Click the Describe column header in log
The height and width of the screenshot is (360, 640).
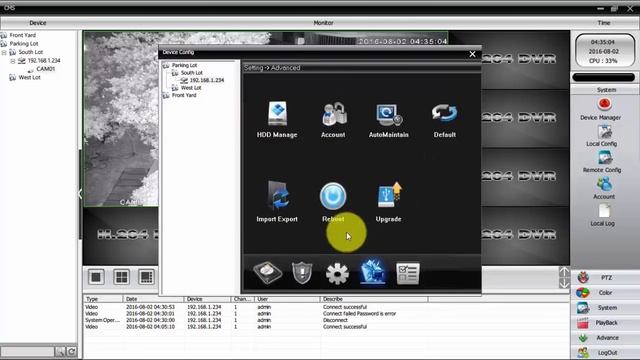[373, 299]
